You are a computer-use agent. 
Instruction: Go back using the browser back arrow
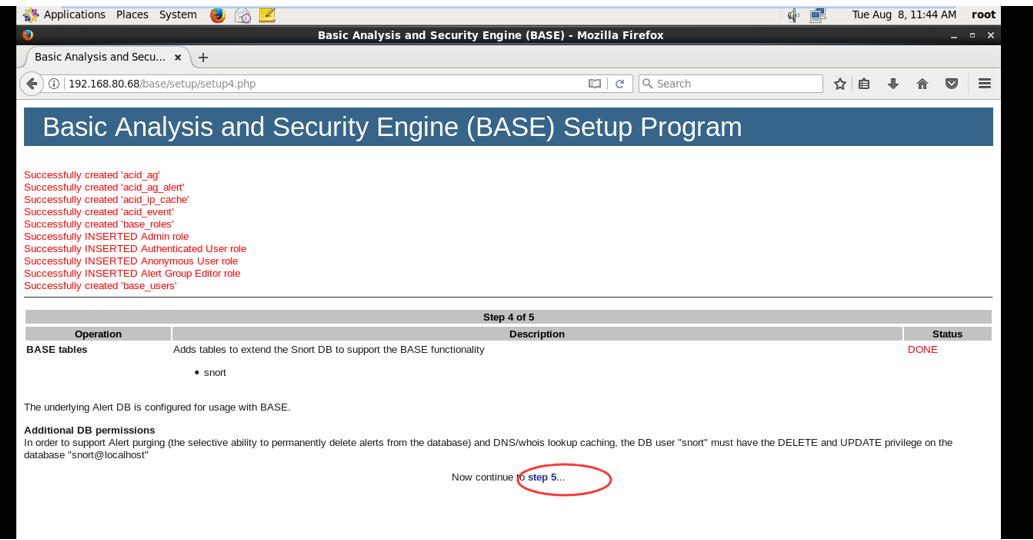click(32, 84)
